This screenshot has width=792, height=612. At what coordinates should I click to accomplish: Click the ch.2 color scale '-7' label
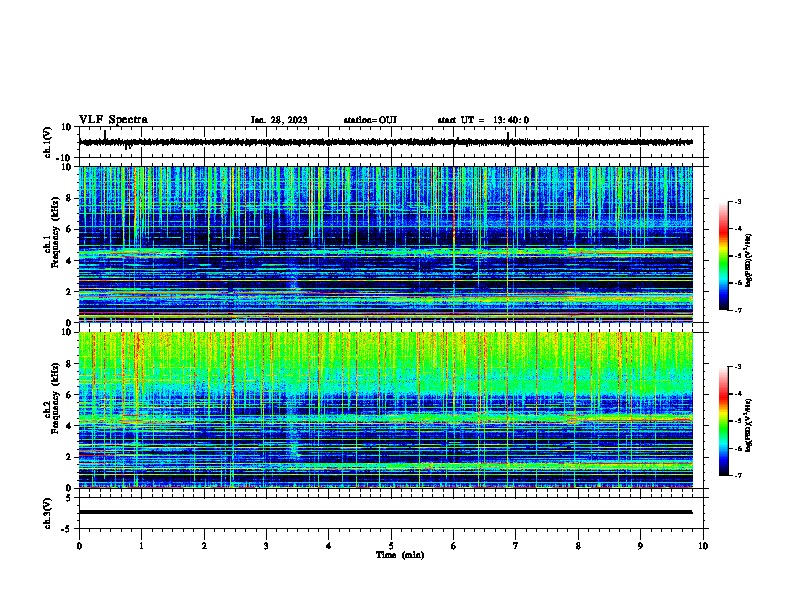pyautogui.click(x=737, y=475)
